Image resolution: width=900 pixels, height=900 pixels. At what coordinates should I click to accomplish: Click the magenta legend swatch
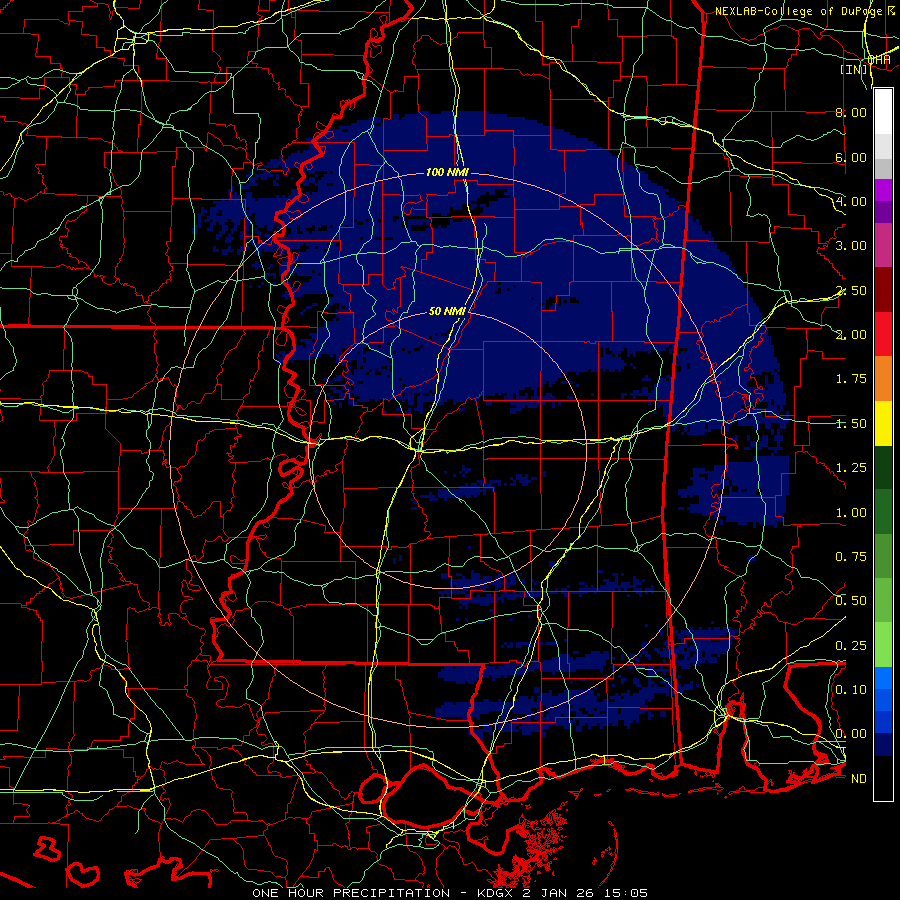(883, 190)
